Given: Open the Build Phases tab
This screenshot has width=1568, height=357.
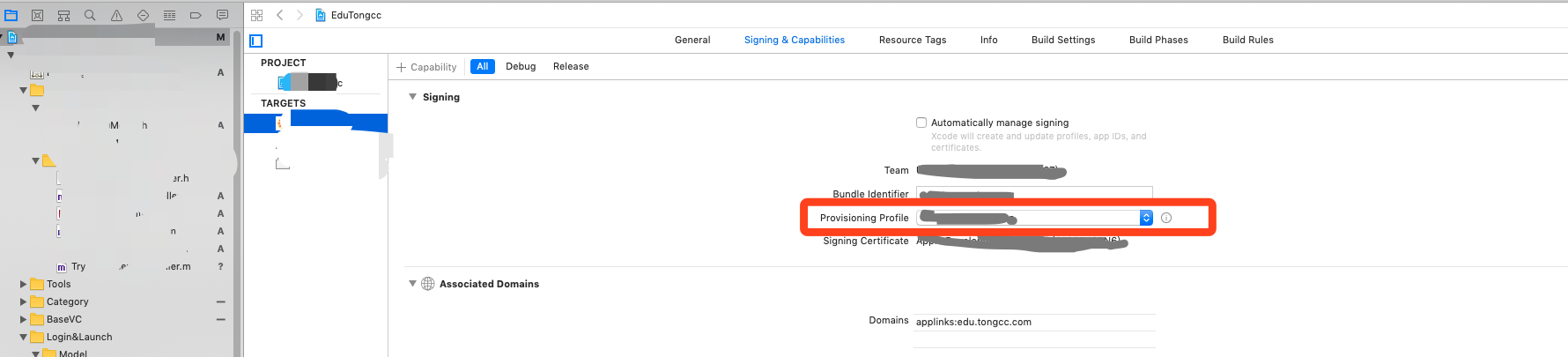Looking at the screenshot, I should (1158, 40).
